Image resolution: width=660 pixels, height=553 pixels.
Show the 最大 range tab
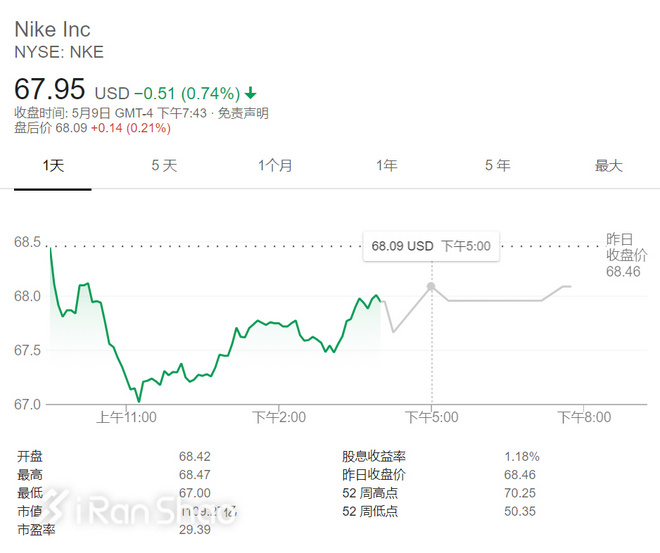[609, 166]
